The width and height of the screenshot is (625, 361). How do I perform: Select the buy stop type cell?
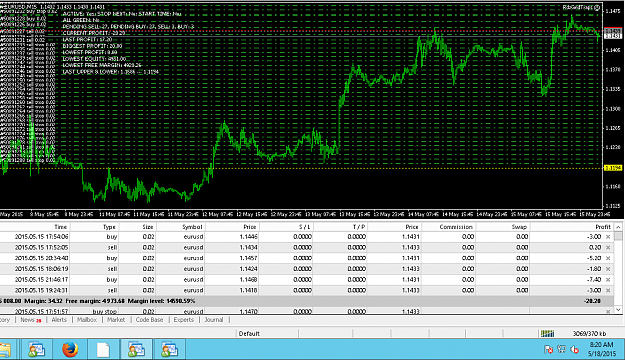[x=104, y=312]
